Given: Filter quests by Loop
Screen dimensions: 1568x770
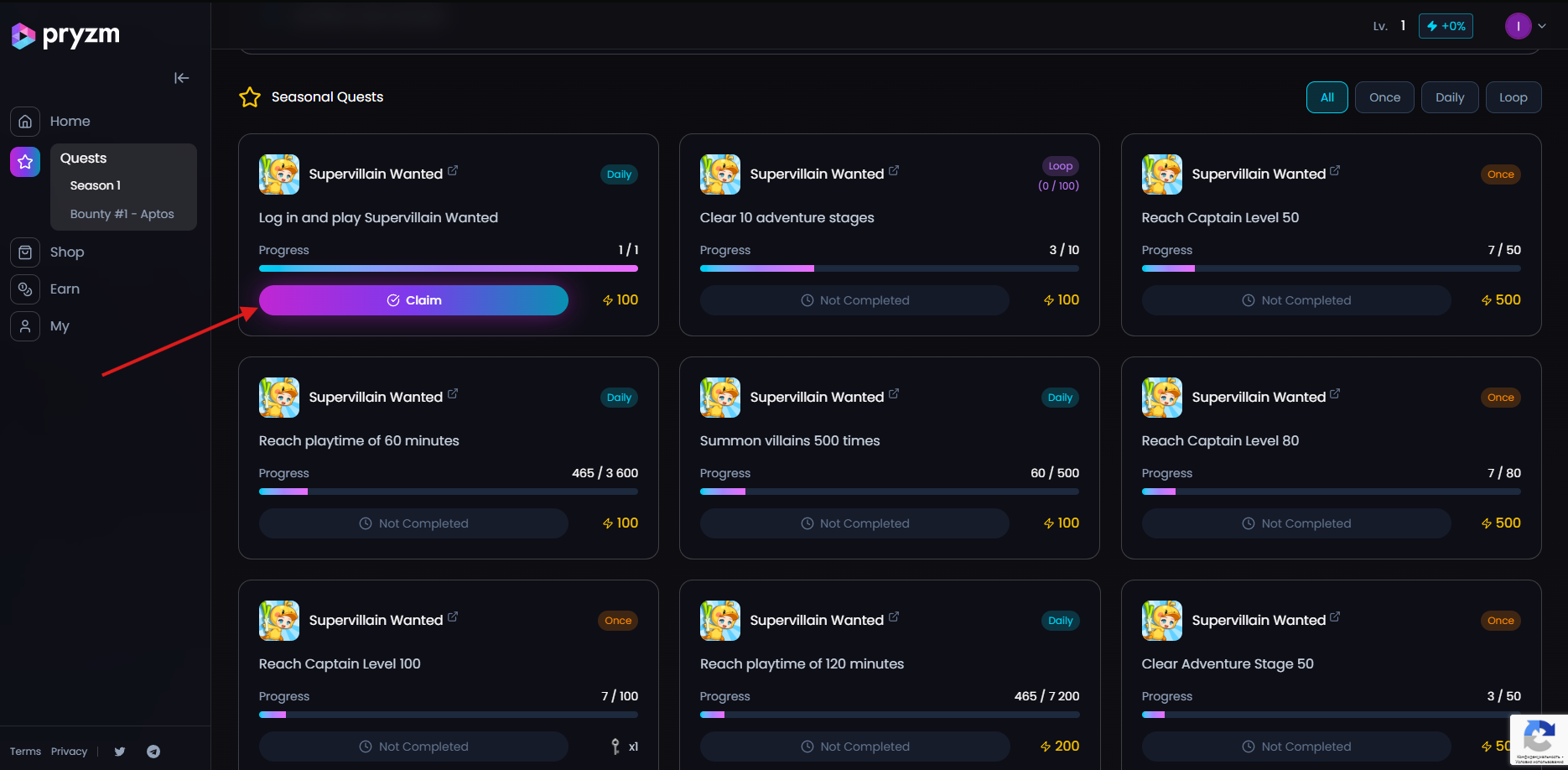Looking at the screenshot, I should (1513, 97).
